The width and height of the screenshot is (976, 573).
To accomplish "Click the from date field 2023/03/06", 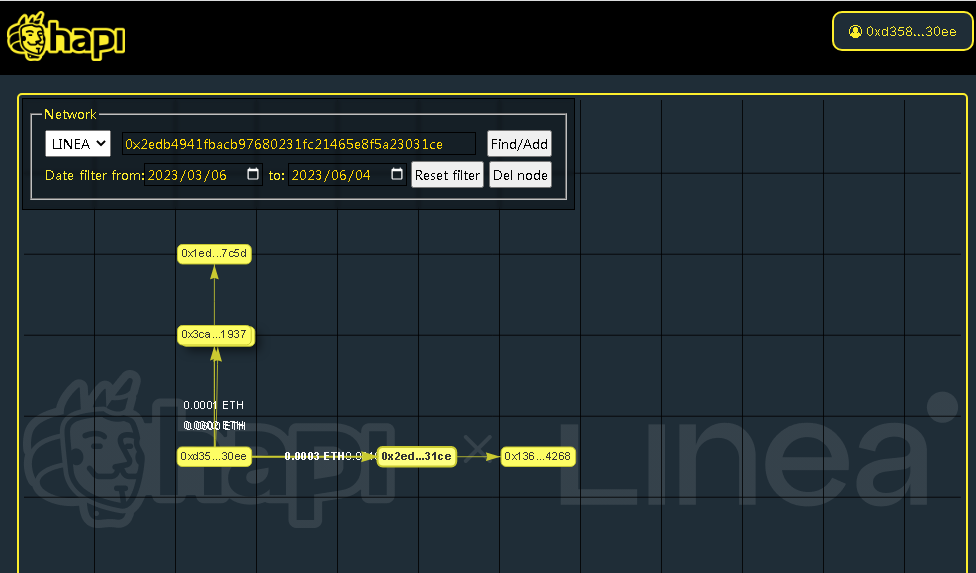I will click(x=203, y=175).
